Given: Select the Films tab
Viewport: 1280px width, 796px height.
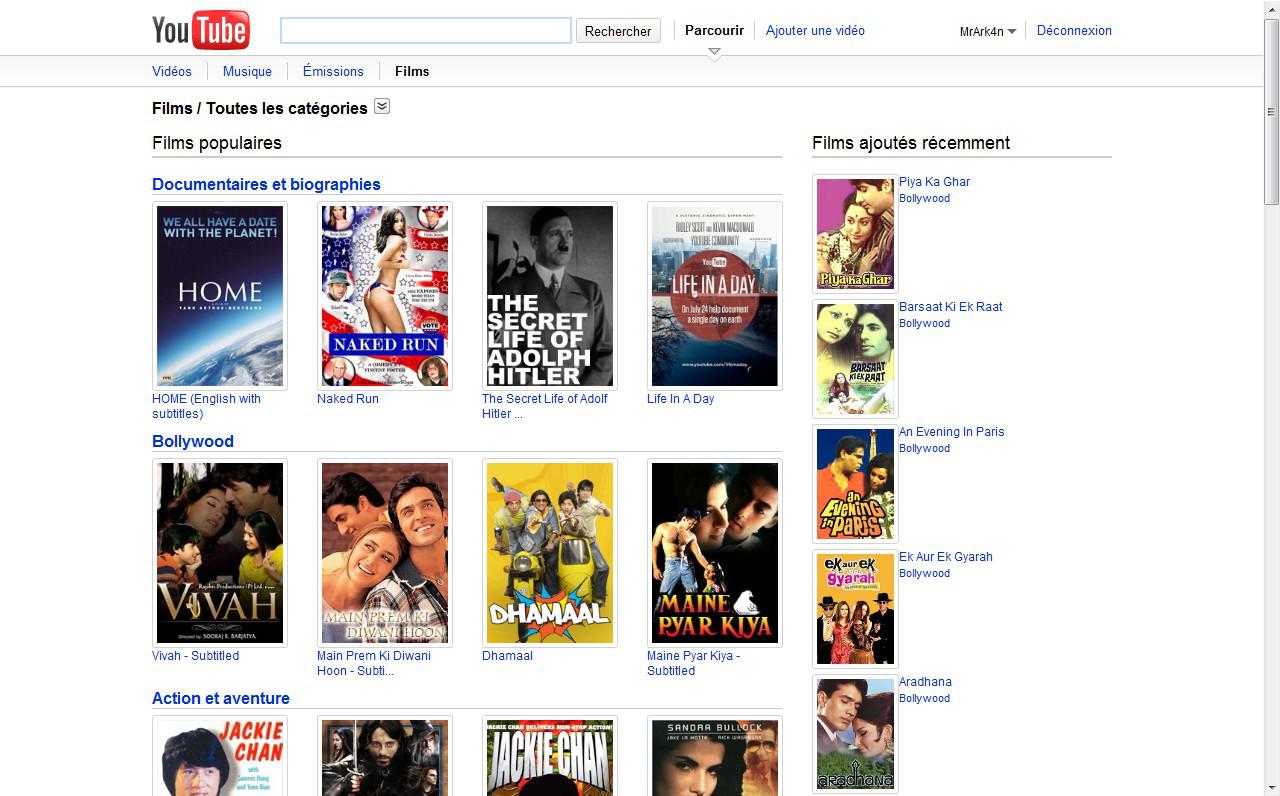Looking at the screenshot, I should point(412,71).
